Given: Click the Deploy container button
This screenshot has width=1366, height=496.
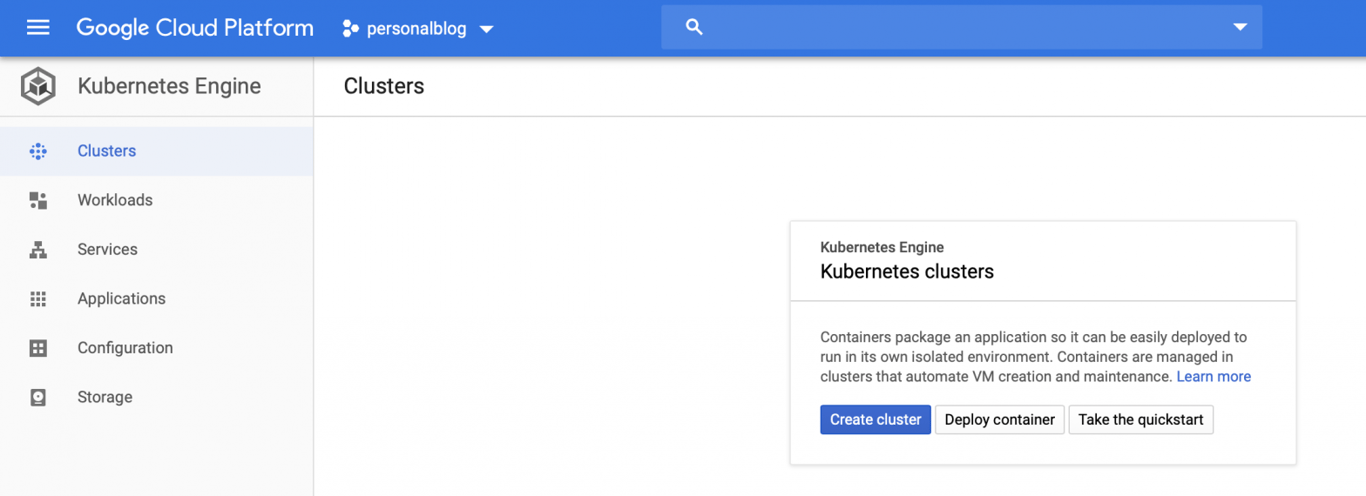Looking at the screenshot, I should [999, 420].
